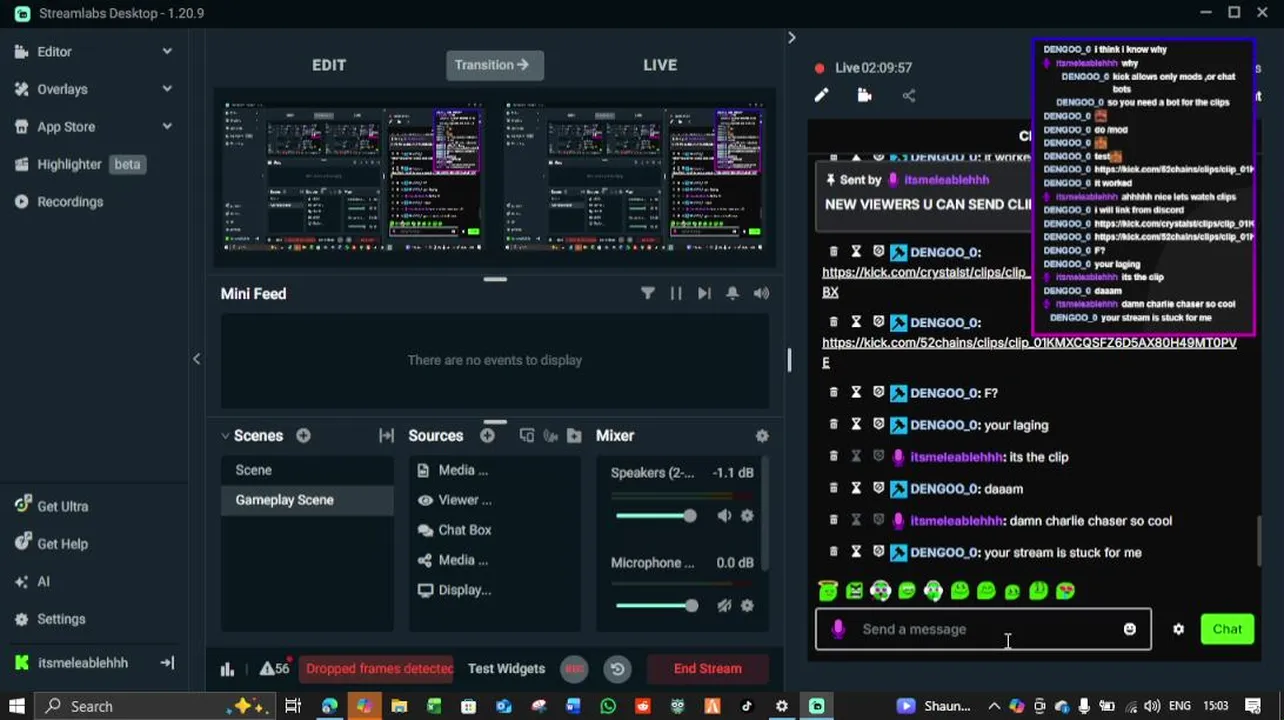Open the performance stats bar-chart icon
This screenshot has height=720, width=1284.
click(x=227, y=669)
